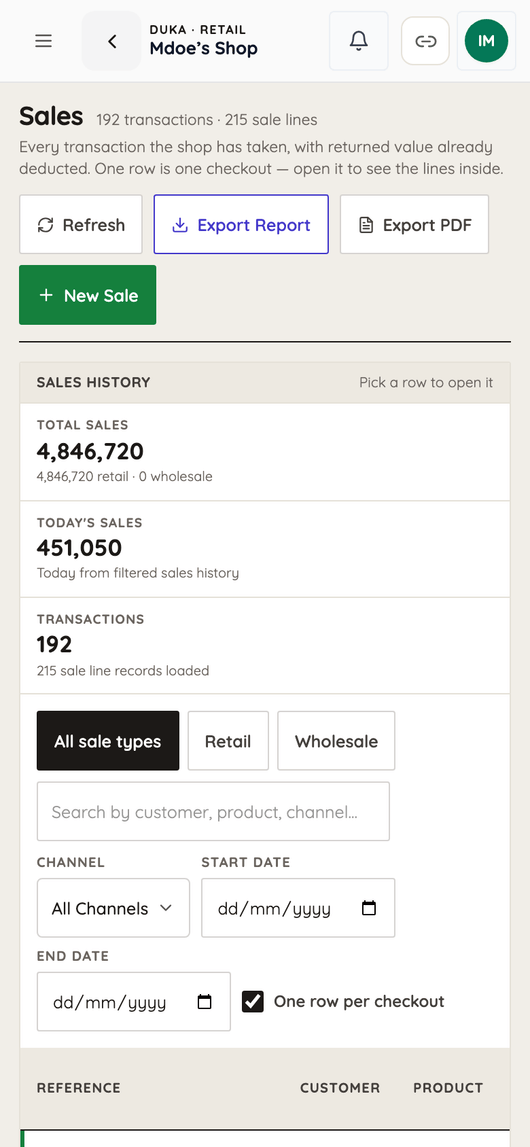The height and width of the screenshot is (1147, 530).
Task: Open the IM user avatar menu
Action: pyautogui.click(x=486, y=41)
